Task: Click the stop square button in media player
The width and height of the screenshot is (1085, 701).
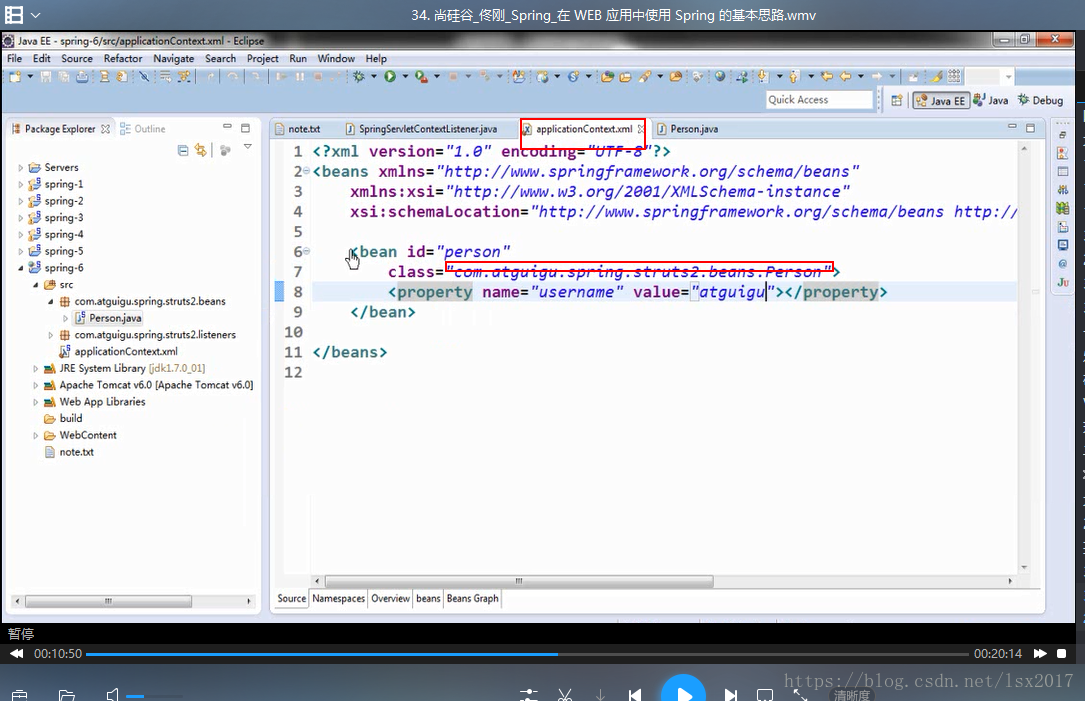Action: pyautogui.click(x=1061, y=653)
